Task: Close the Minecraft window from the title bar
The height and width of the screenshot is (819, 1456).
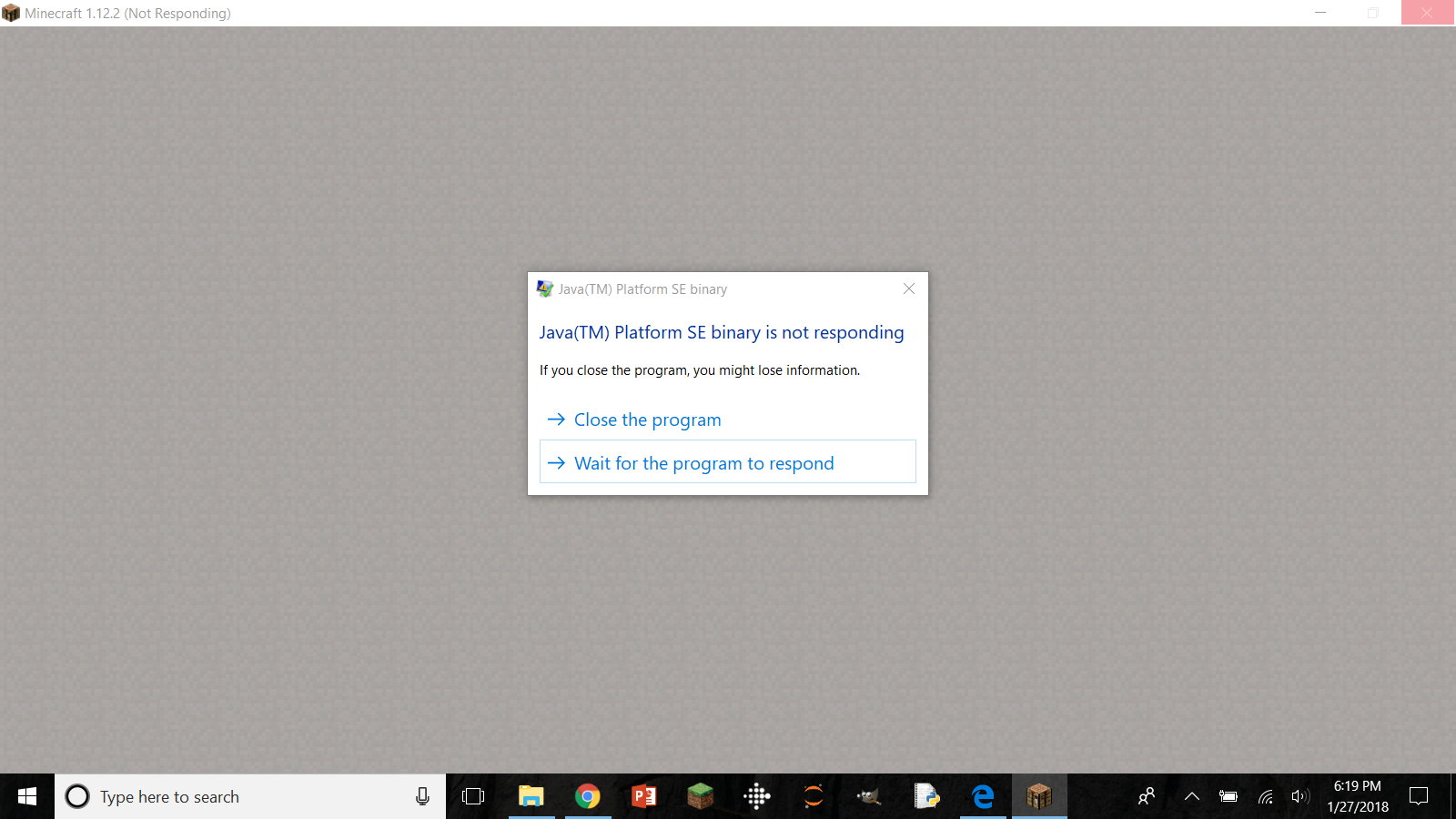Action: [x=1427, y=13]
